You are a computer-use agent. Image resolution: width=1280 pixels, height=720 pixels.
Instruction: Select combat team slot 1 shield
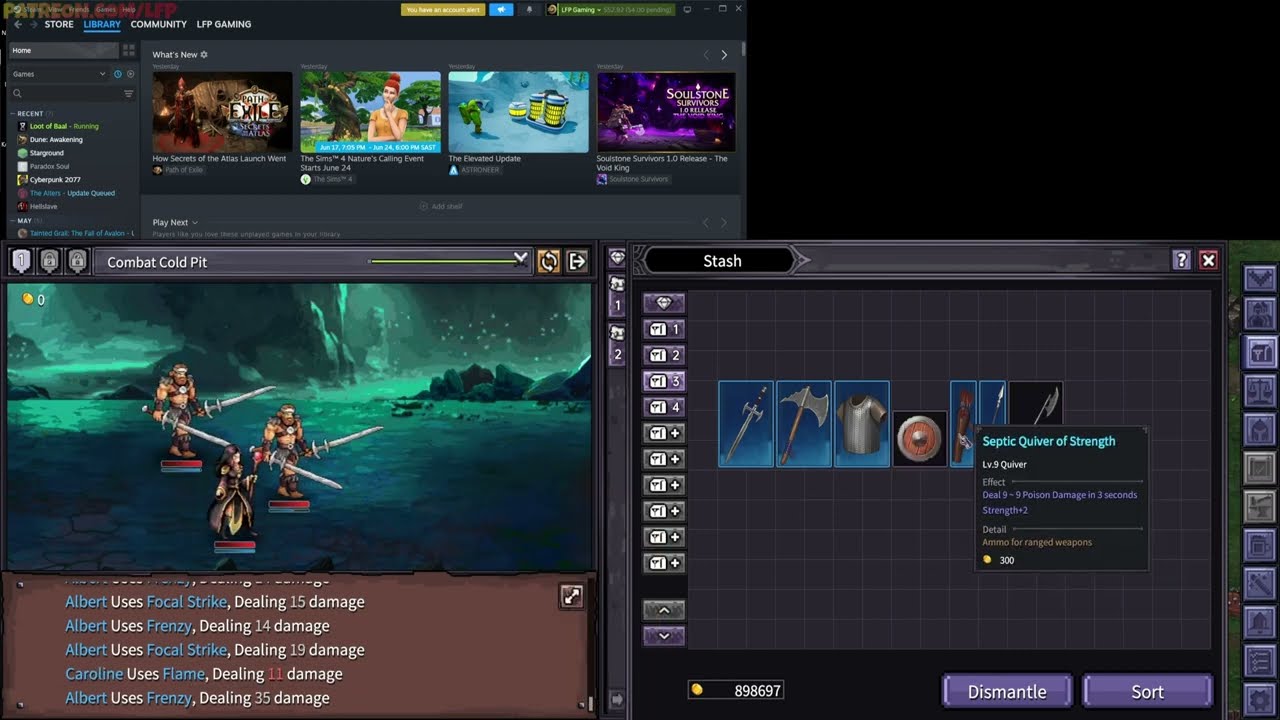point(21,262)
